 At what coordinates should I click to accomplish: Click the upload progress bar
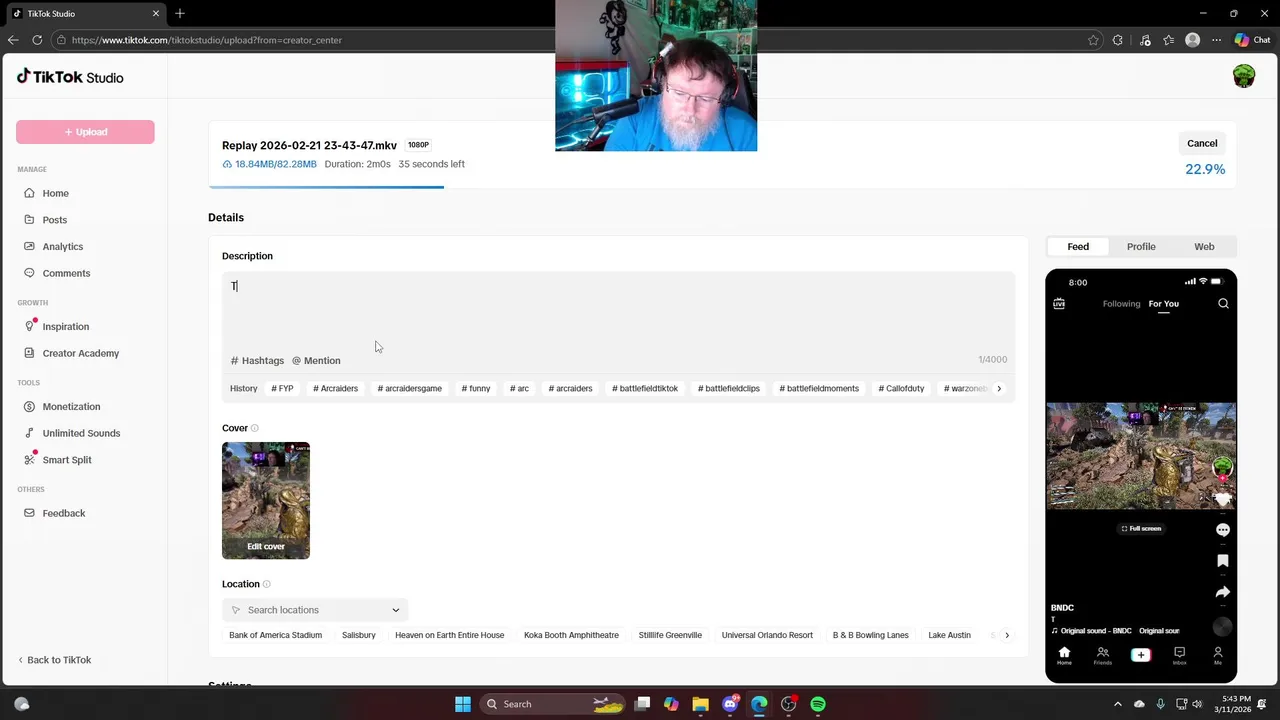pos(722,187)
